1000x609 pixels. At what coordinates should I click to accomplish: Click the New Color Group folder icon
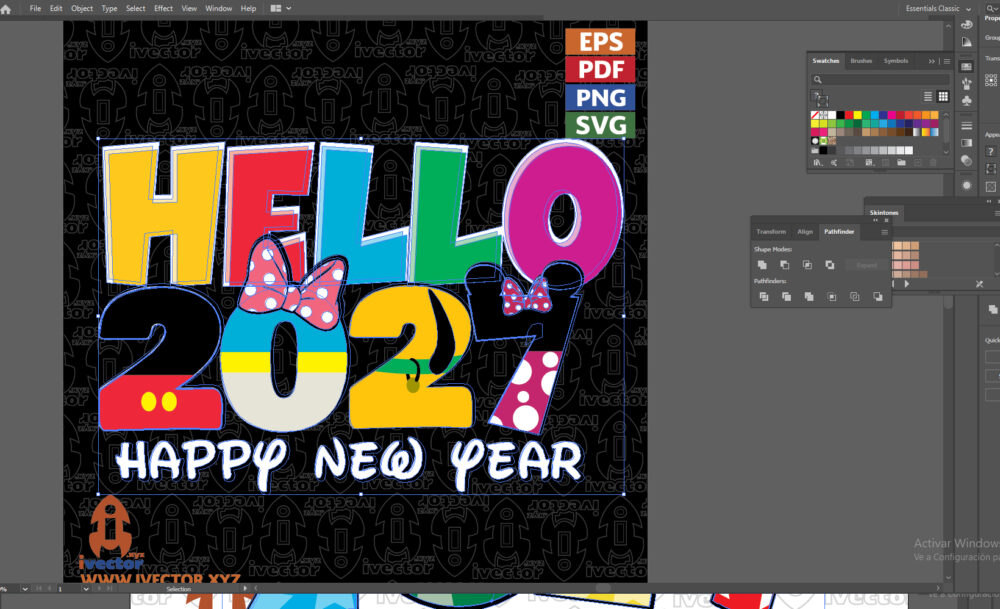[x=901, y=163]
